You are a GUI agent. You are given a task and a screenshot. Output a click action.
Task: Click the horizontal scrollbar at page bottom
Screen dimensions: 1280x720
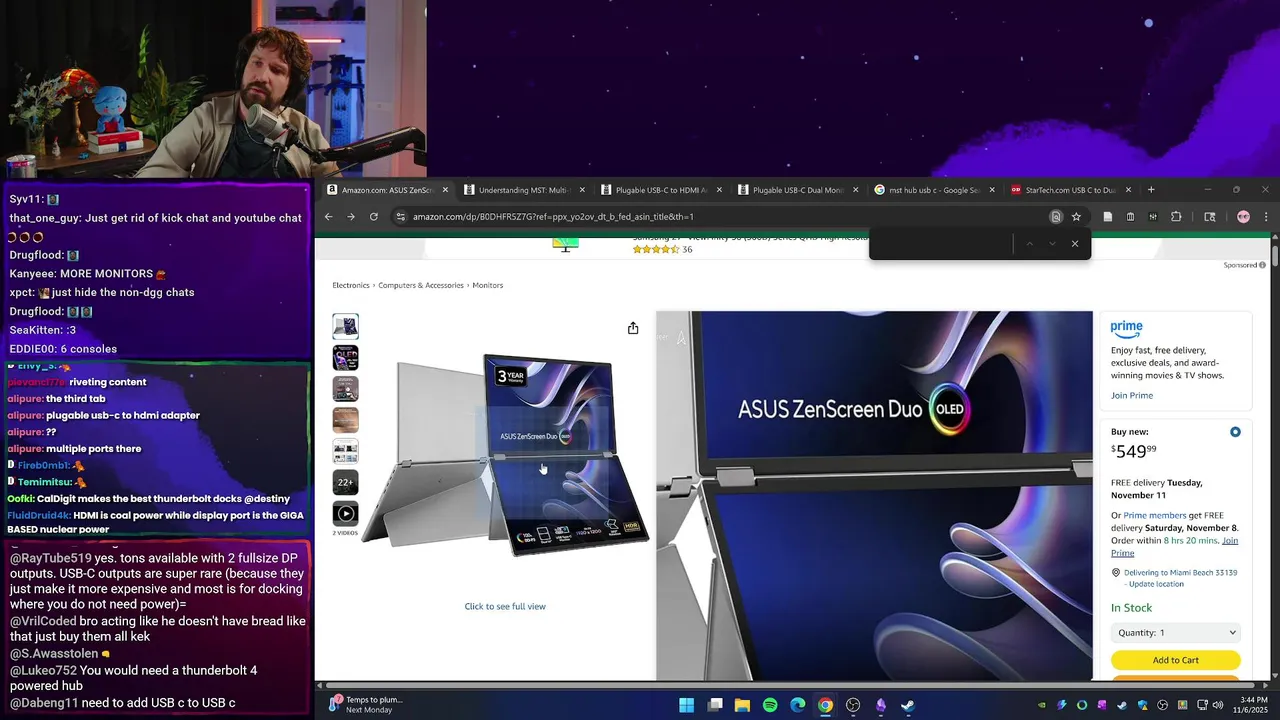tap(790, 685)
